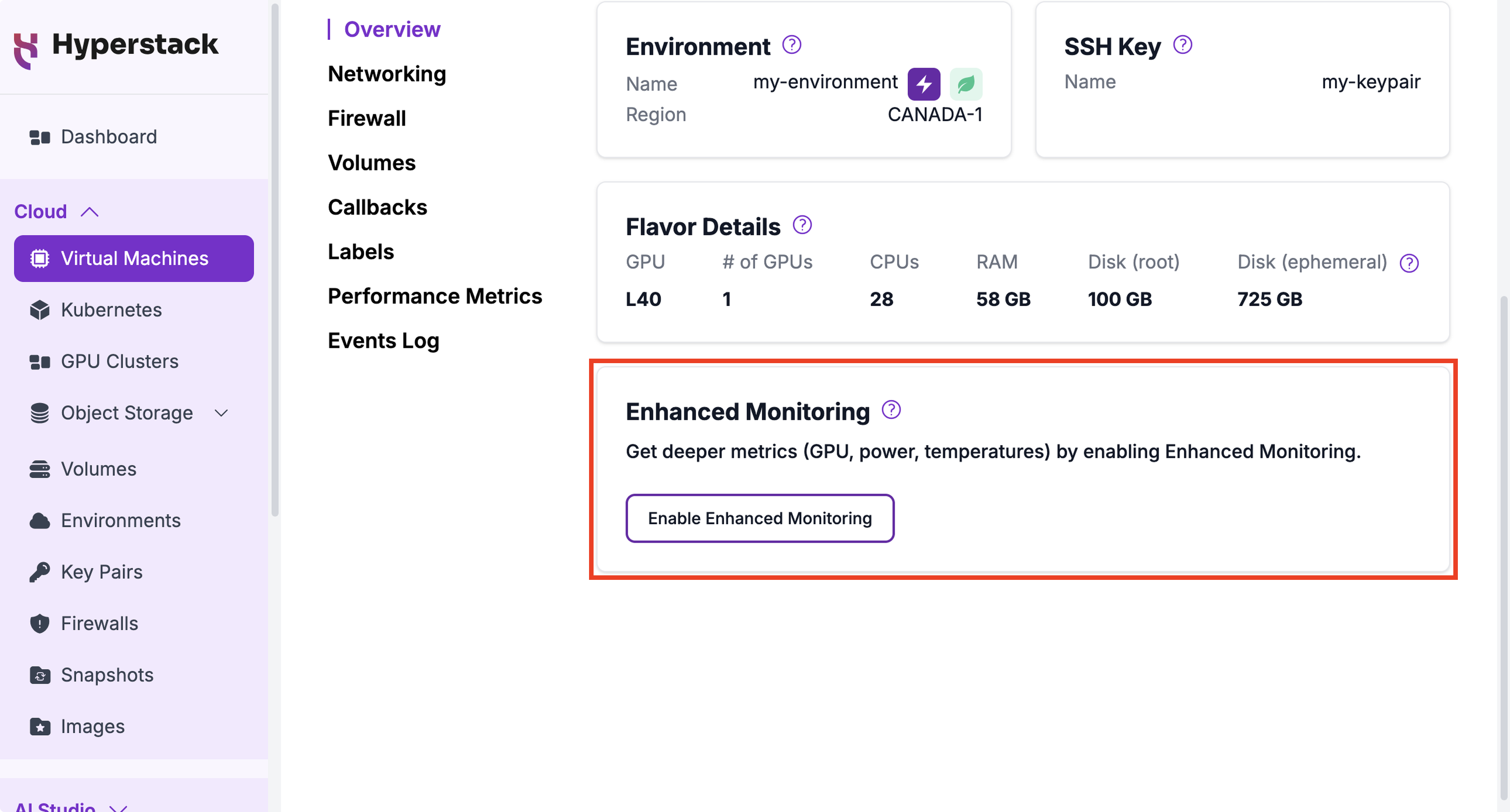Switch to the Networking tab
1510x812 pixels.
[x=387, y=74]
